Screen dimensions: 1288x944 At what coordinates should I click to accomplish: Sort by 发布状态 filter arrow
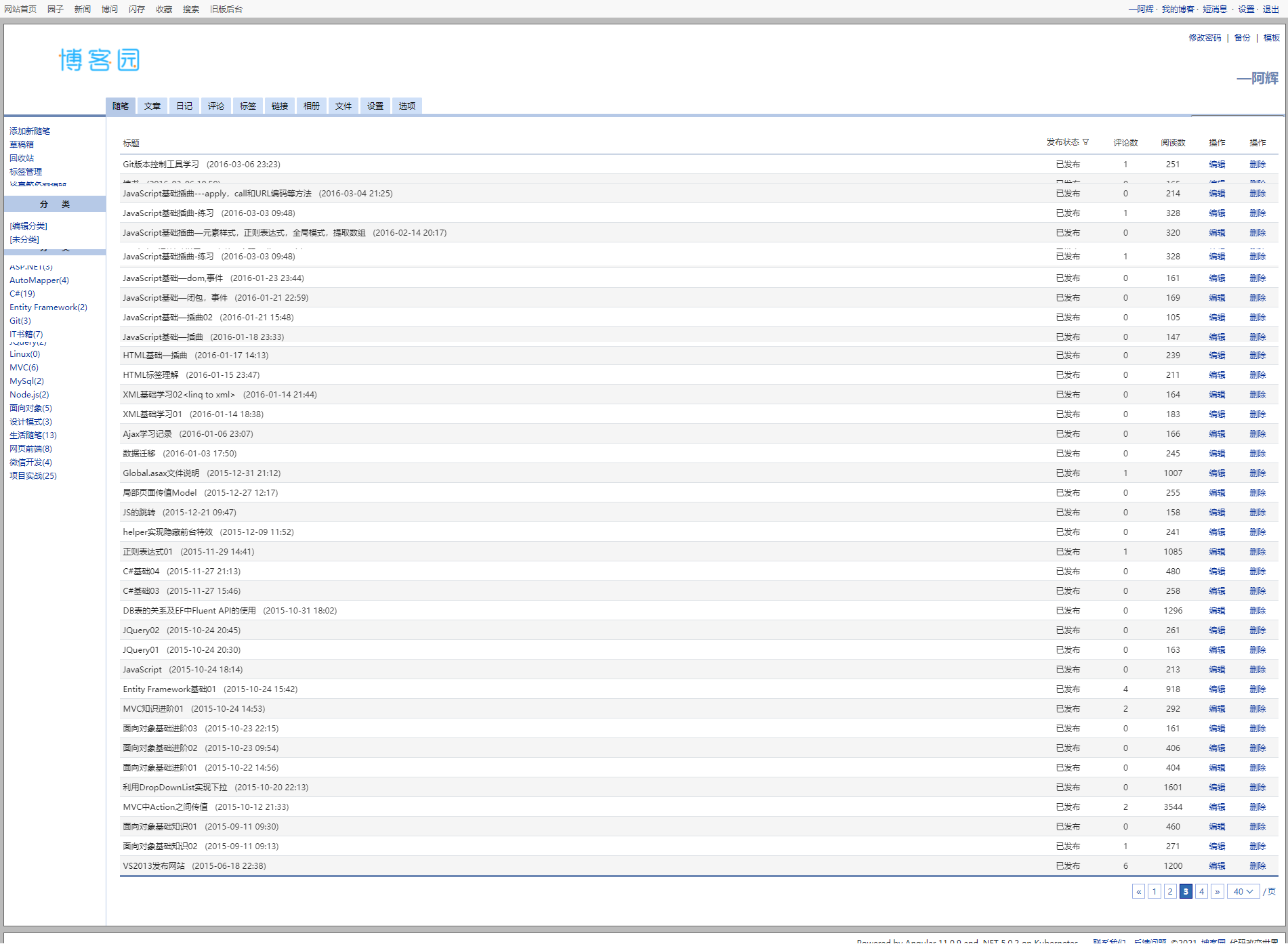1085,142
